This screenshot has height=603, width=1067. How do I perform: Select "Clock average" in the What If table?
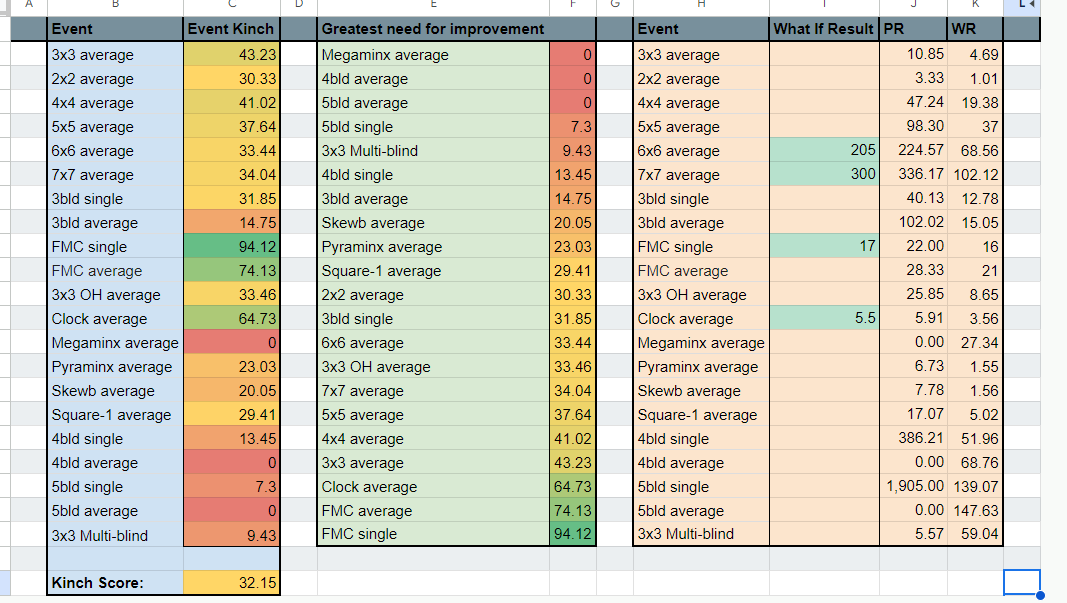701,319
